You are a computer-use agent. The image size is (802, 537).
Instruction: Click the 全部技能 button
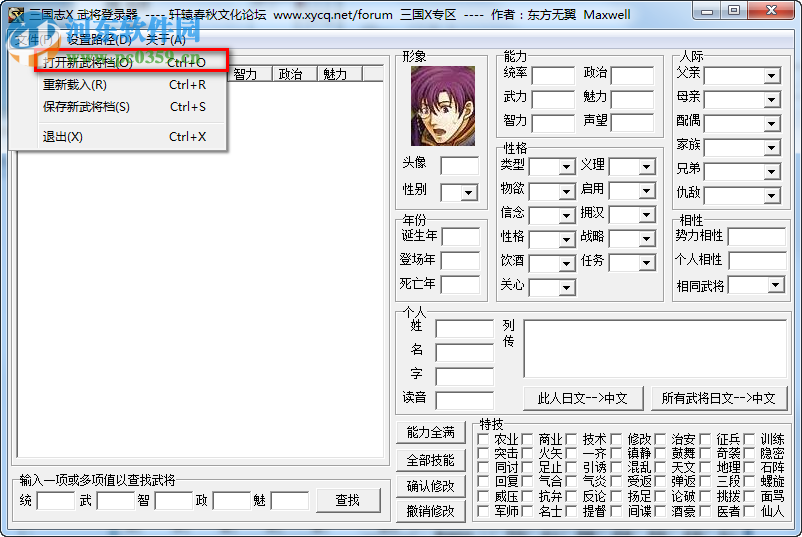click(x=431, y=460)
